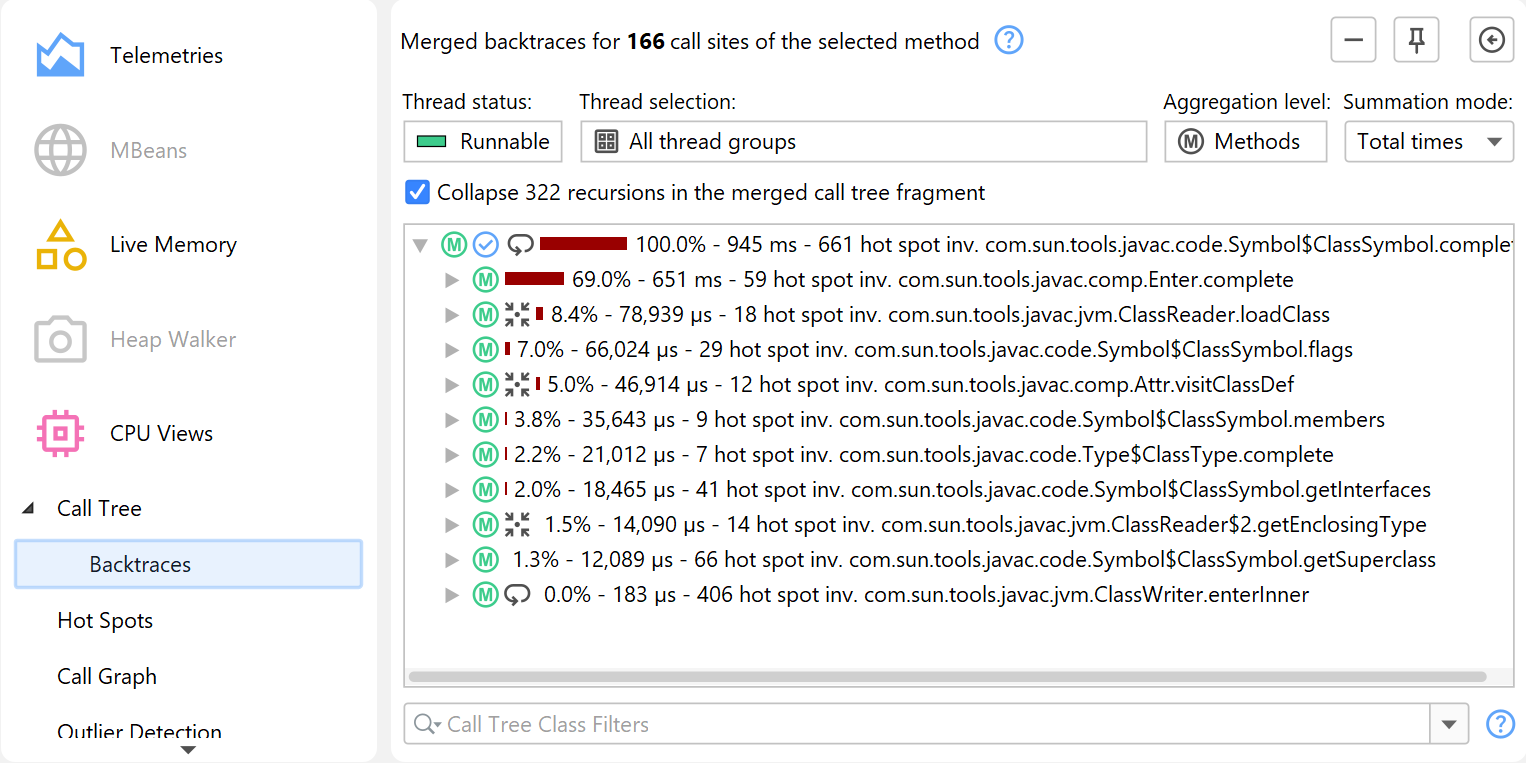Toggle the Runnable thread status selector

483,142
